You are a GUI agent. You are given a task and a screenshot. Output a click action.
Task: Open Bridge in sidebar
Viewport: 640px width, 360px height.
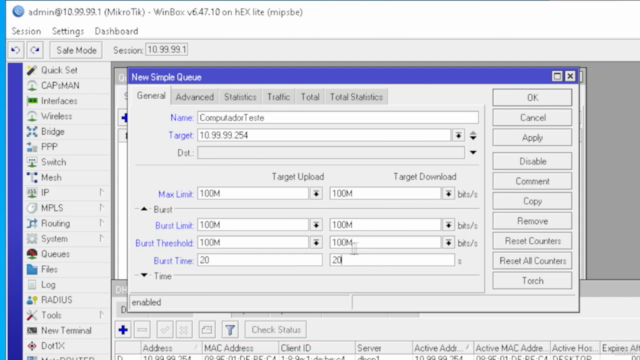pyautogui.click(x=53, y=131)
